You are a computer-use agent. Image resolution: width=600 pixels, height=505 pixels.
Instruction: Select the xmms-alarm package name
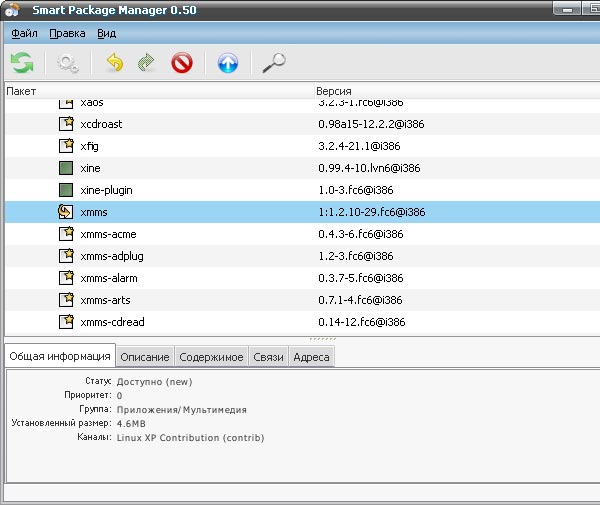pos(109,278)
